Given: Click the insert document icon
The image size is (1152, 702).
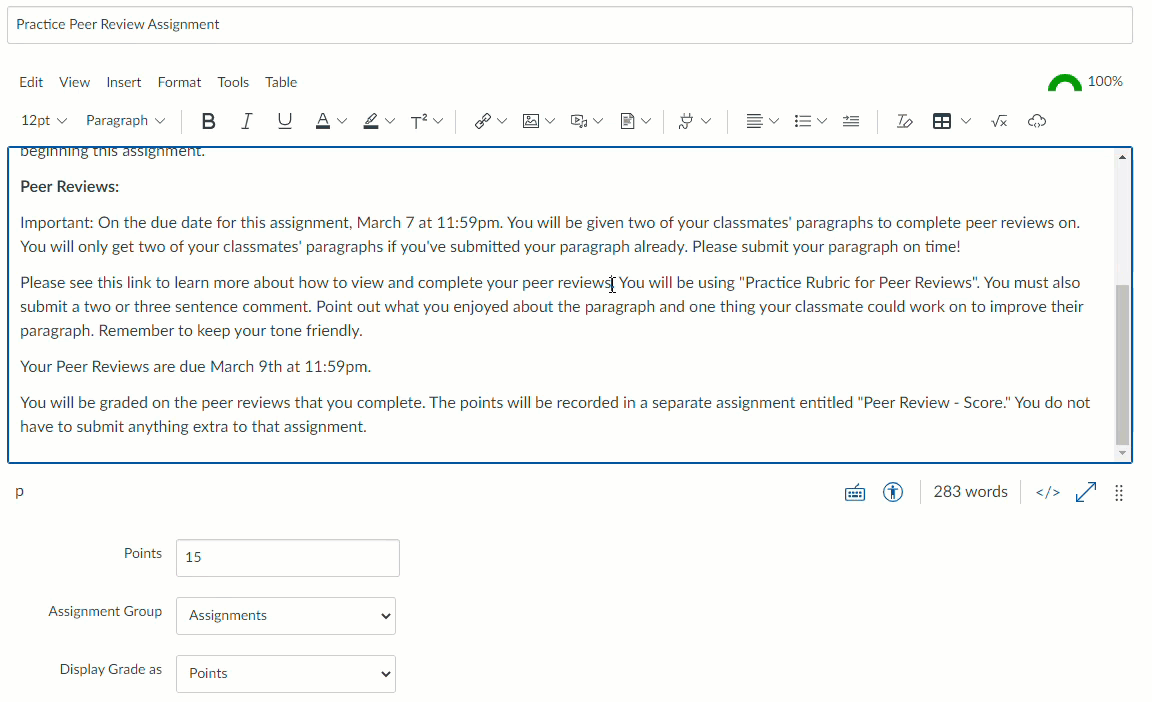Looking at the screenshot, I should click(x=627, y=121).
